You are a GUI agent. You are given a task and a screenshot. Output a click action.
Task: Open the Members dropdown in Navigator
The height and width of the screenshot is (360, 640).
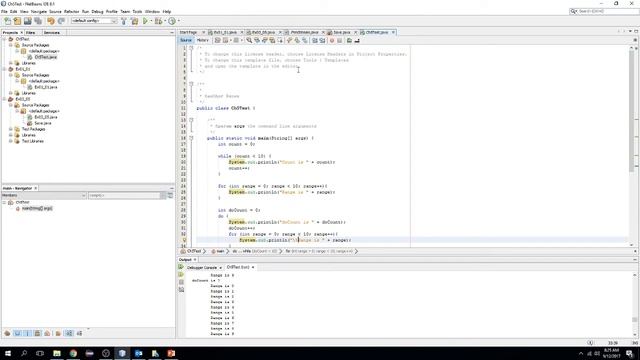[x=44, y=196]
